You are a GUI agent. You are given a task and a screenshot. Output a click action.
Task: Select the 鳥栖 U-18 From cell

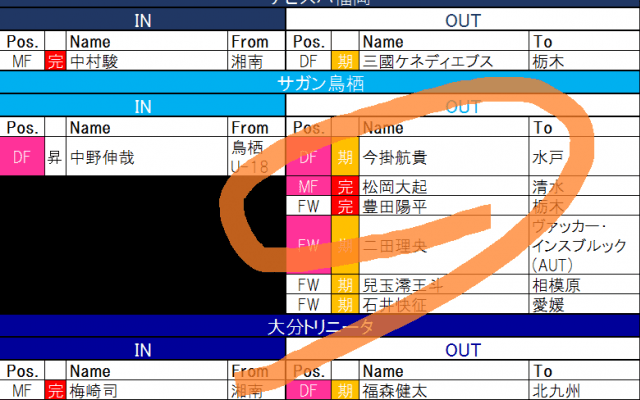[256, 157]
